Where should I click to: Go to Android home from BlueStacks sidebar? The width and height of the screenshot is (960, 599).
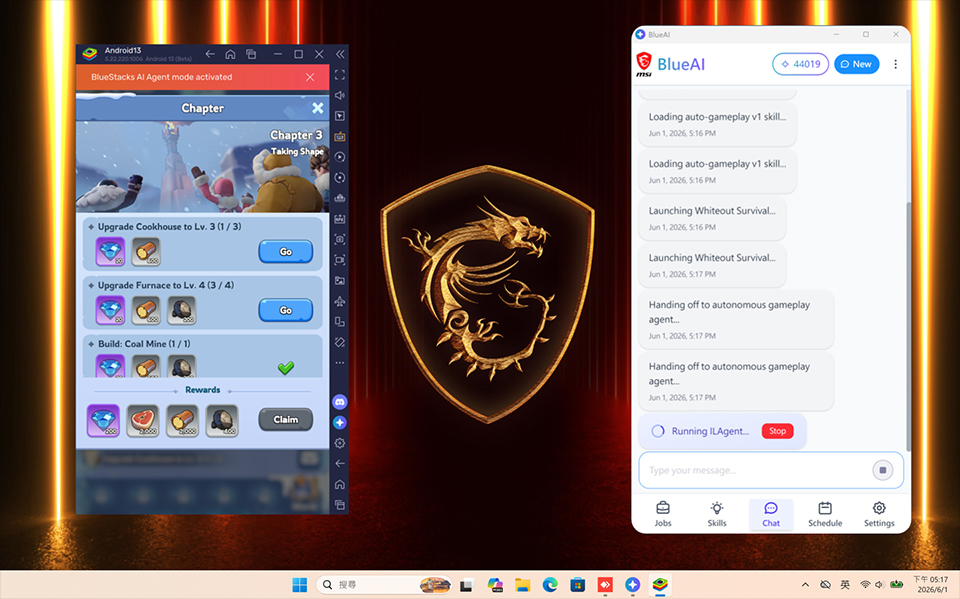tap(340, 484)
